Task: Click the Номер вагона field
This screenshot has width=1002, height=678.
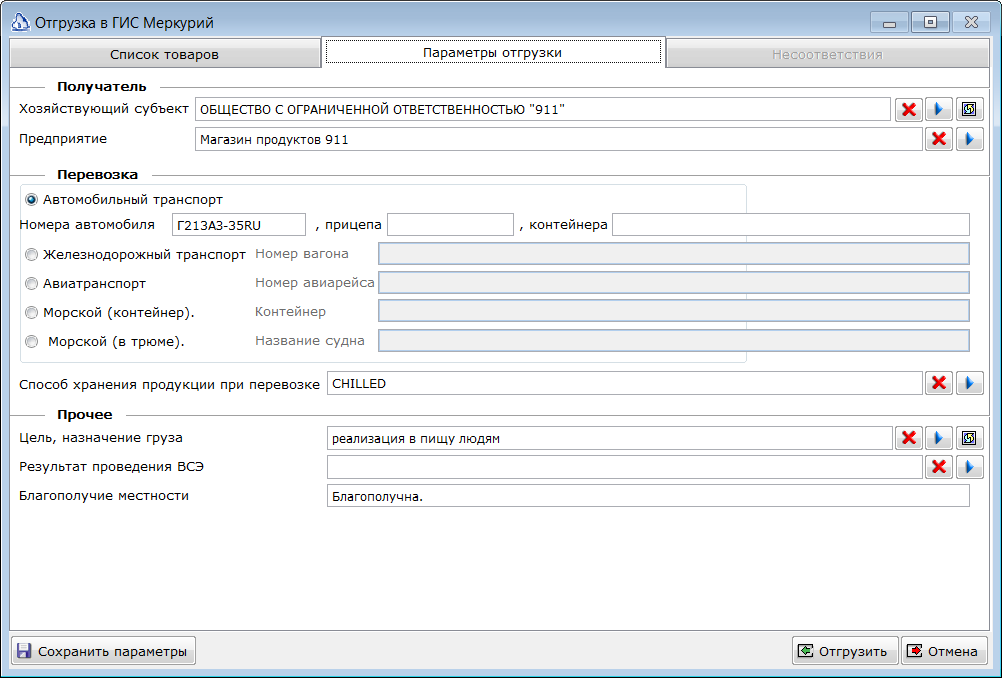Action: click(674, 254)
